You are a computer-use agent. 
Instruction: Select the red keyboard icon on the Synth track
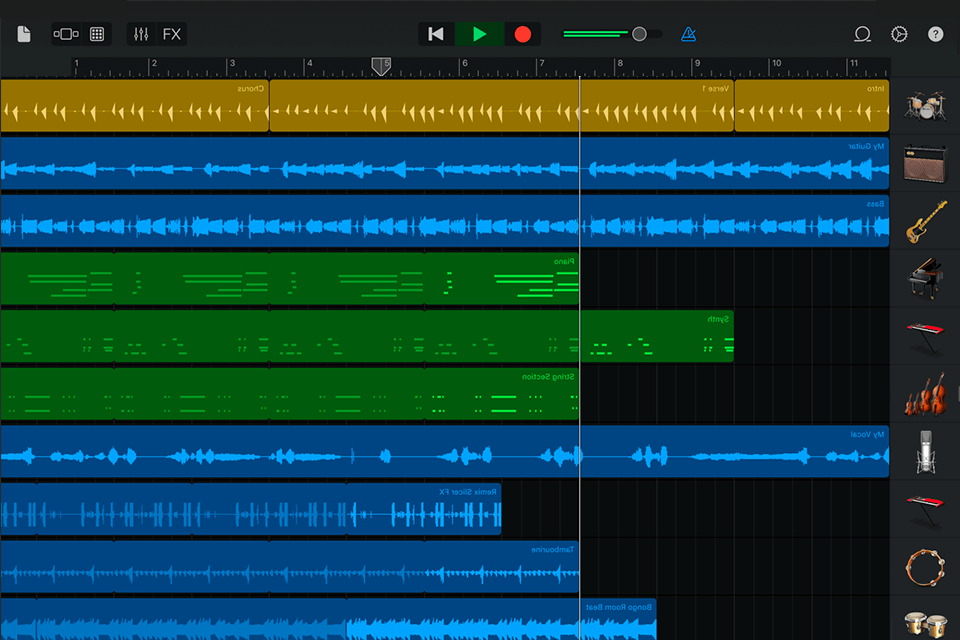(925, 337)
